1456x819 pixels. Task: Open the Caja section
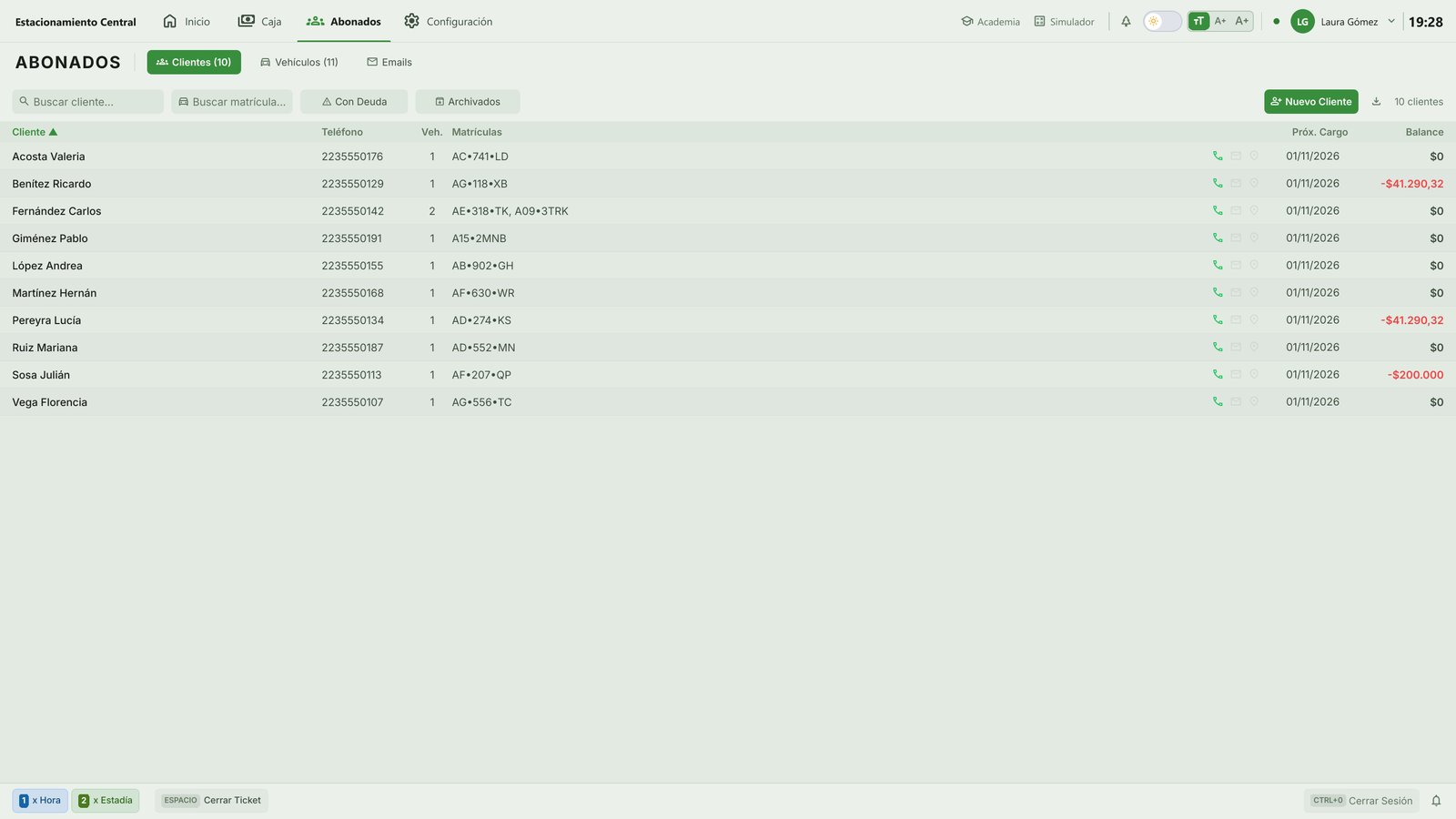(260, 21)
